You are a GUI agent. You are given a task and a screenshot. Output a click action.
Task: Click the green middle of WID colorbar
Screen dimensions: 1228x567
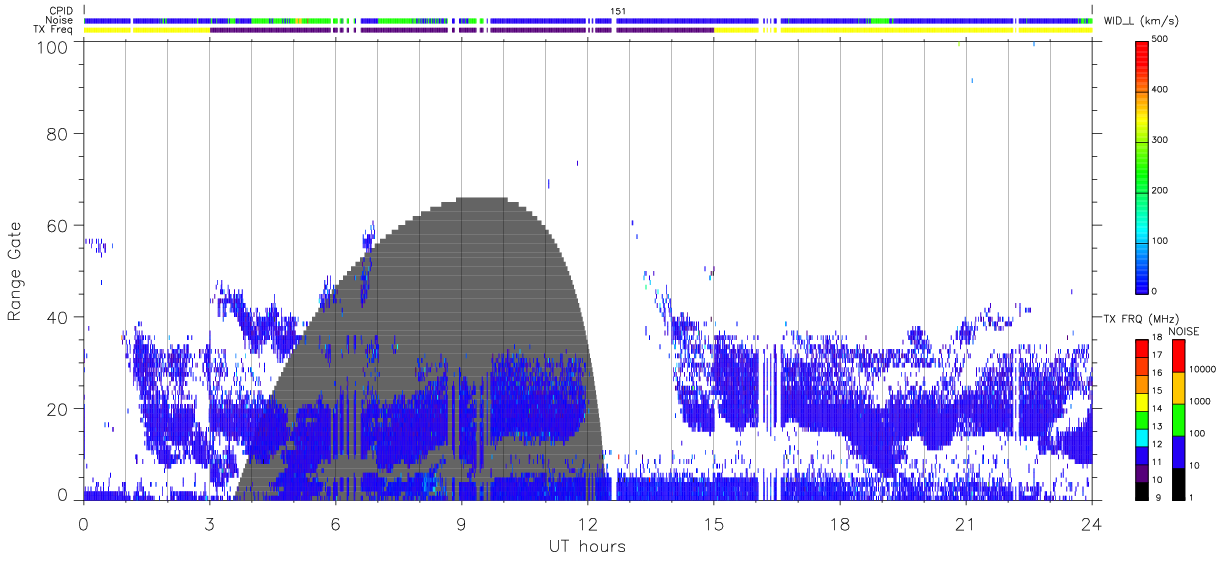[1141, 165]
